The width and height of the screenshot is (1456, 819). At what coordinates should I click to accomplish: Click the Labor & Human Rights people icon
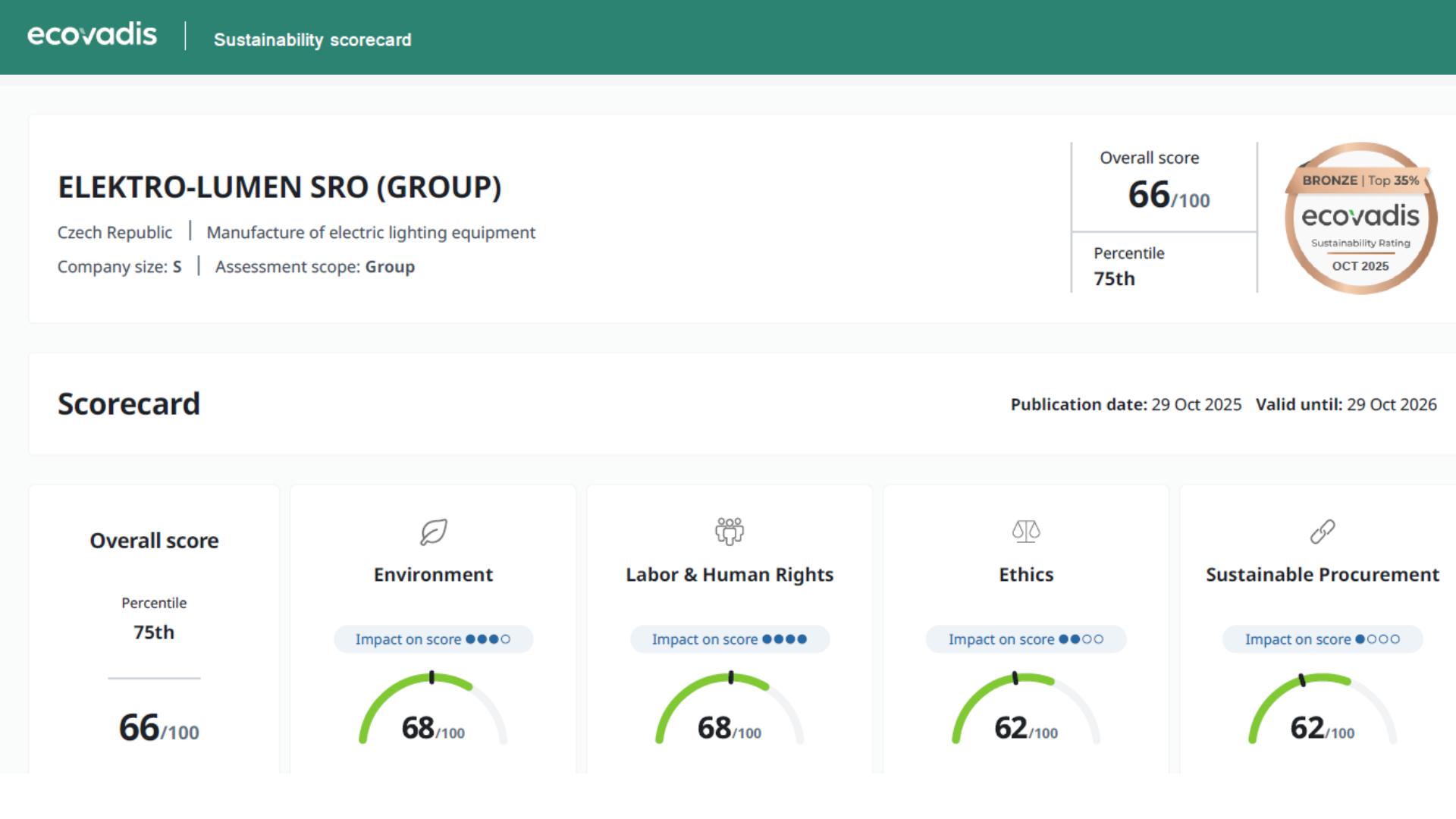(730, 532)
